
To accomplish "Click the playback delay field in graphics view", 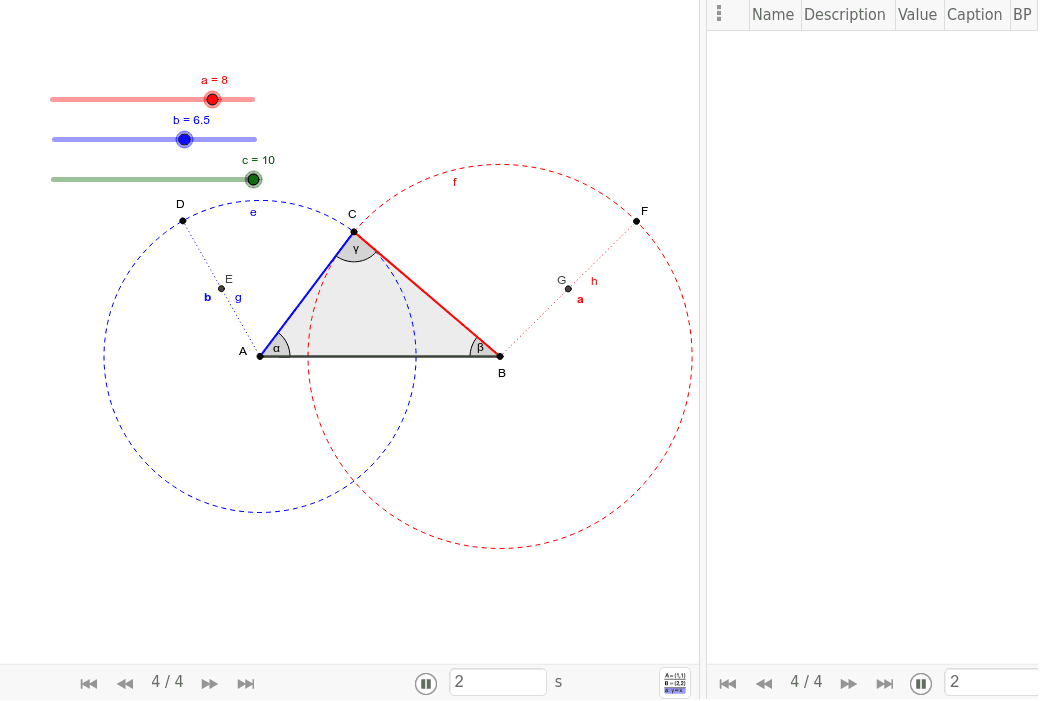I will [498, 682].
